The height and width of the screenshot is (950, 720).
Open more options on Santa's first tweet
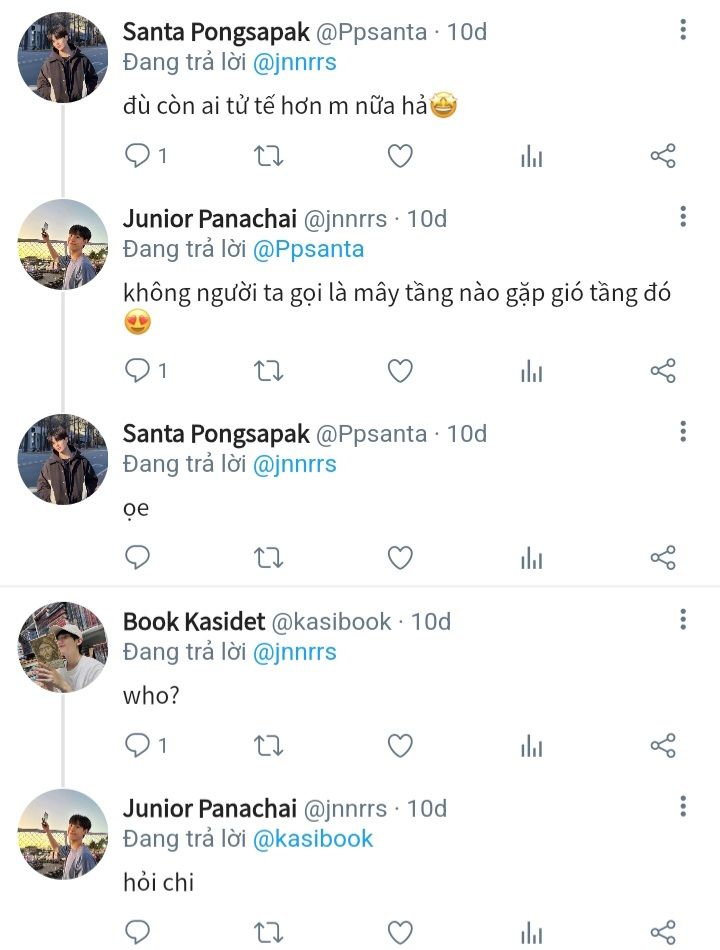683,30
